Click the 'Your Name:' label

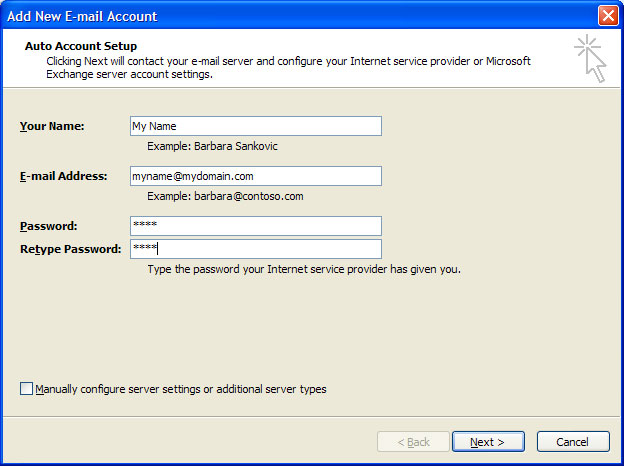(x=52, y=126)
